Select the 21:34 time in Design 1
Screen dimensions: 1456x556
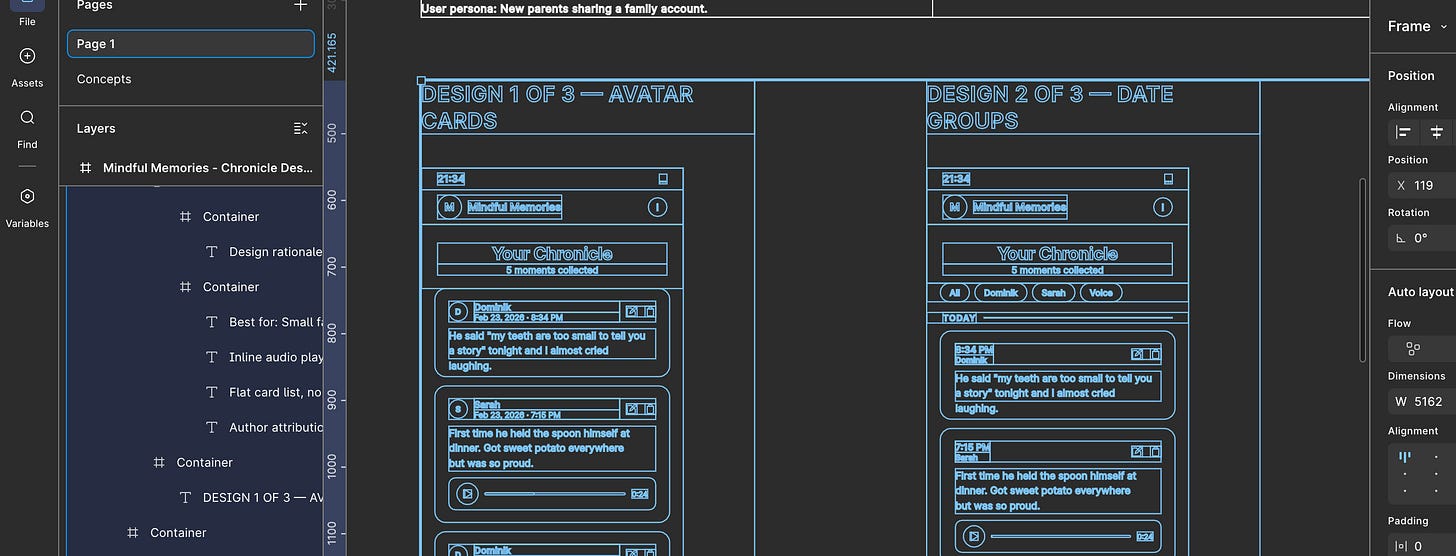451,179
